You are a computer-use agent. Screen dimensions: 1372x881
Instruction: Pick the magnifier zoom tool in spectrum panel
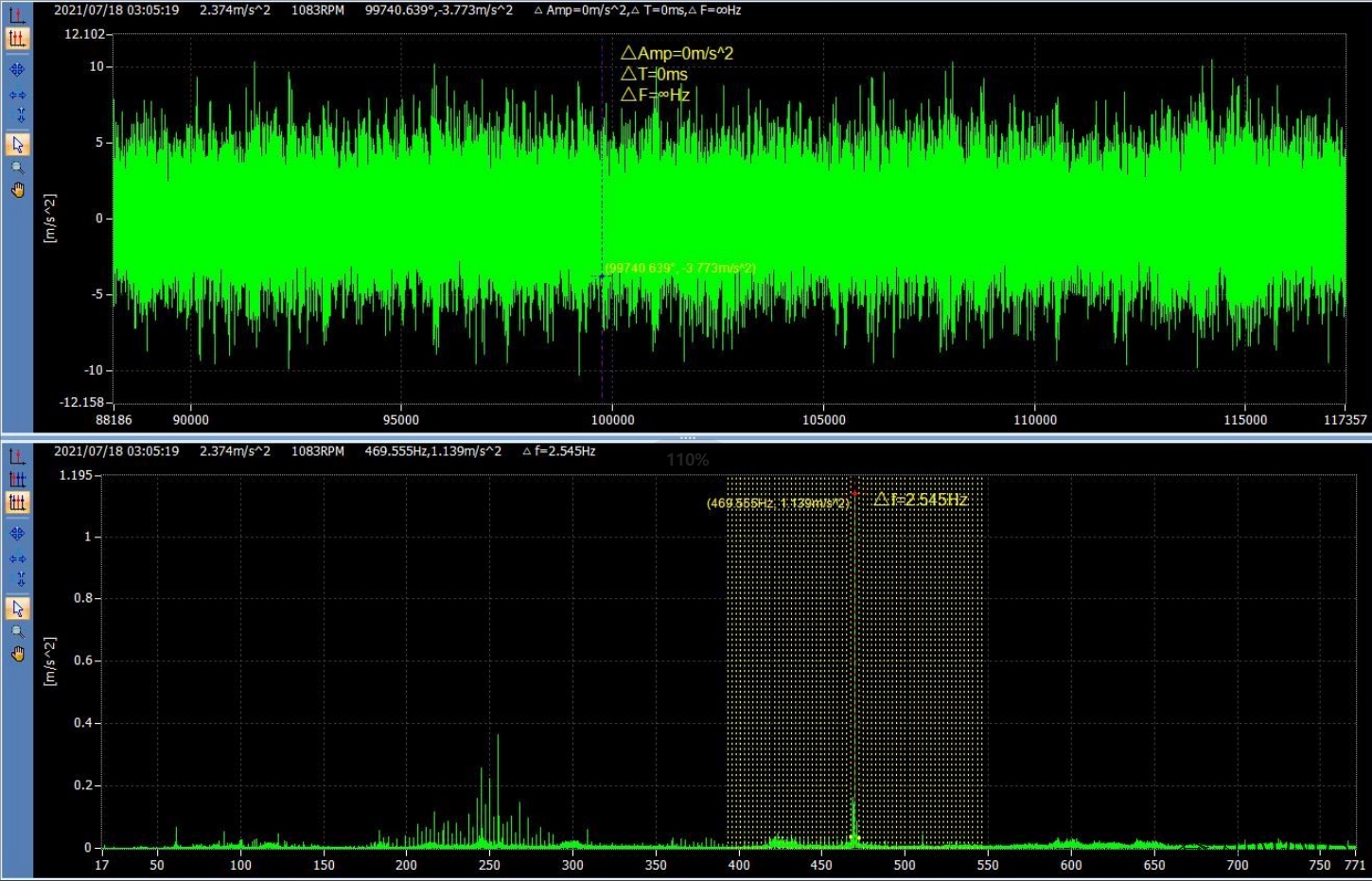tap(17, 631)
